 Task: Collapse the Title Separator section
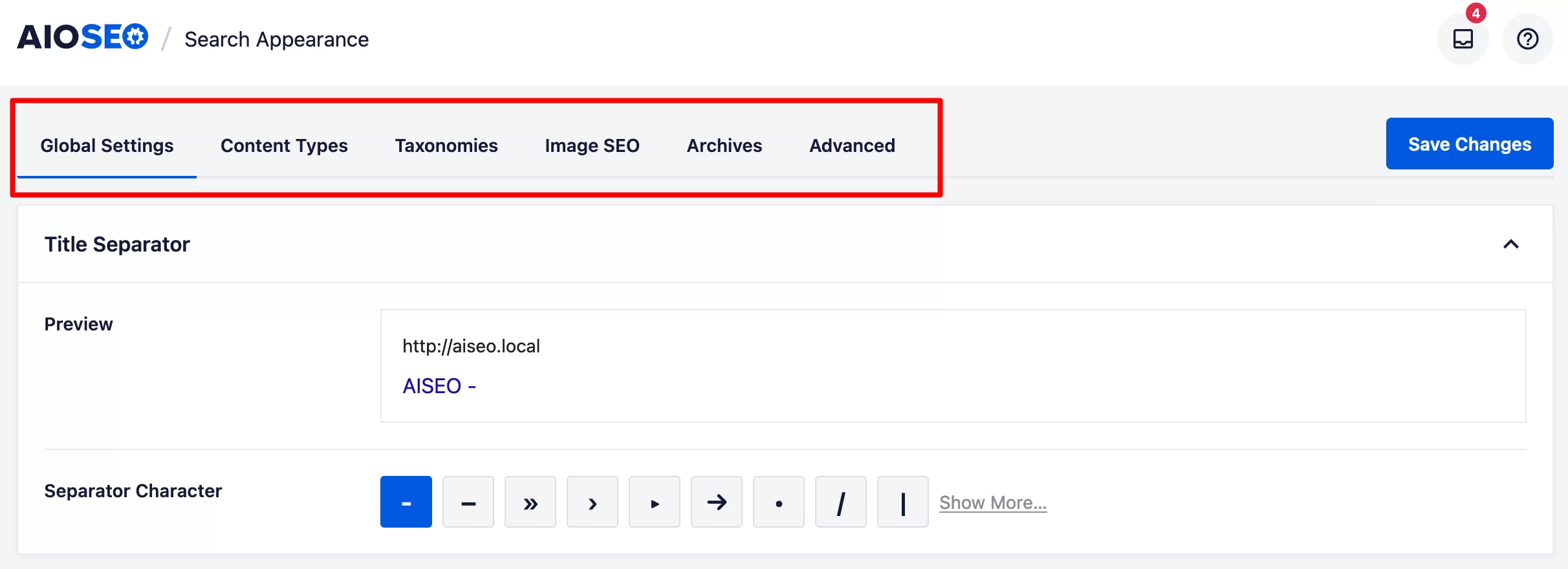1511,244
